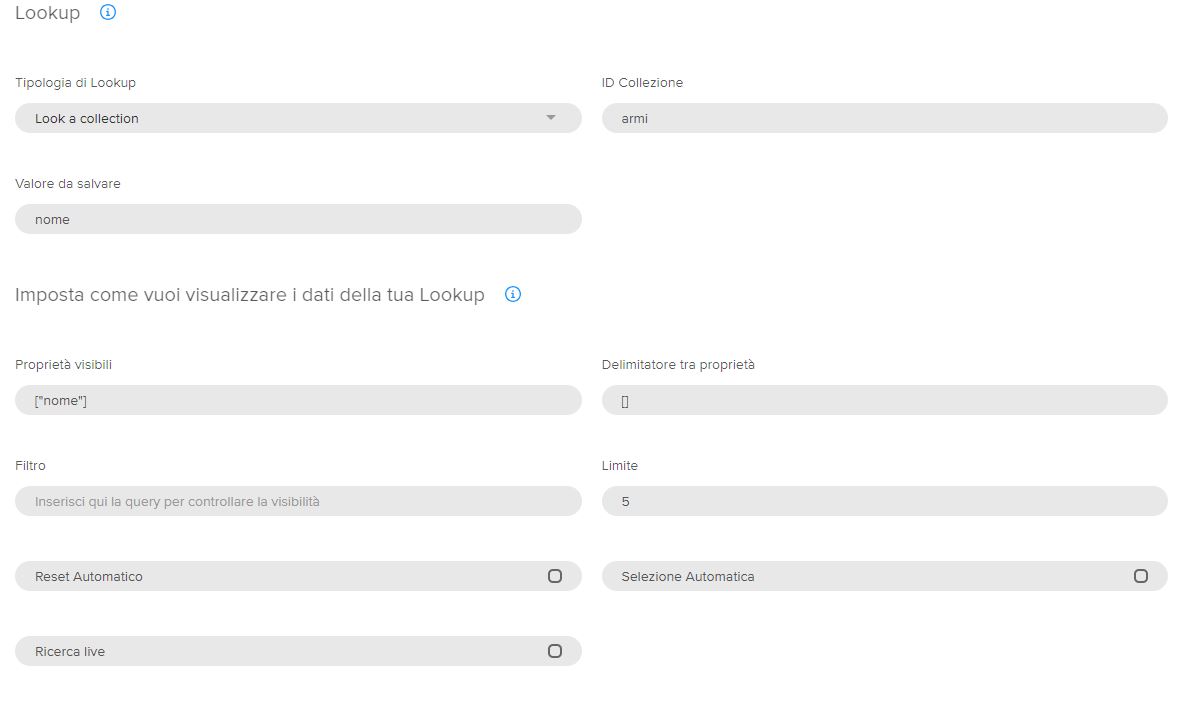The image size is (1188, 713).
Task: Click the 'ID Collezione' label text
Action: point(642,83)
